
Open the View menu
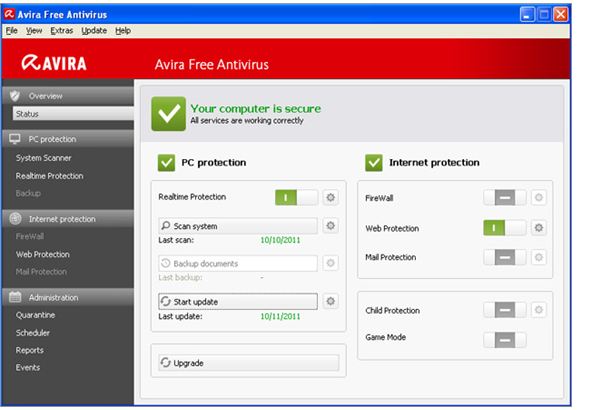click(34, 31)
